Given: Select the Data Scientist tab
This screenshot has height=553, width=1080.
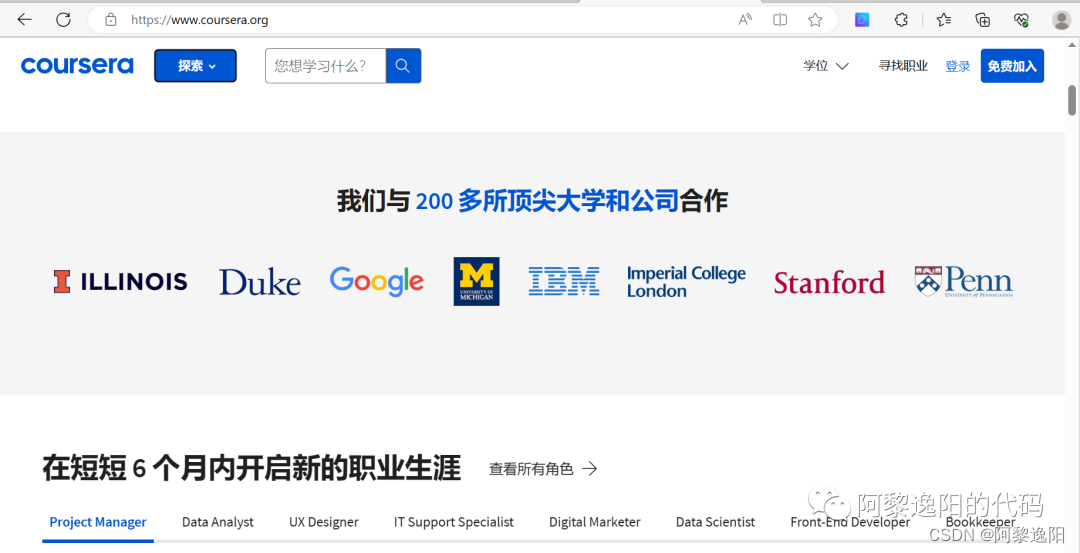Looking at the screenshot, I should 715,522.
